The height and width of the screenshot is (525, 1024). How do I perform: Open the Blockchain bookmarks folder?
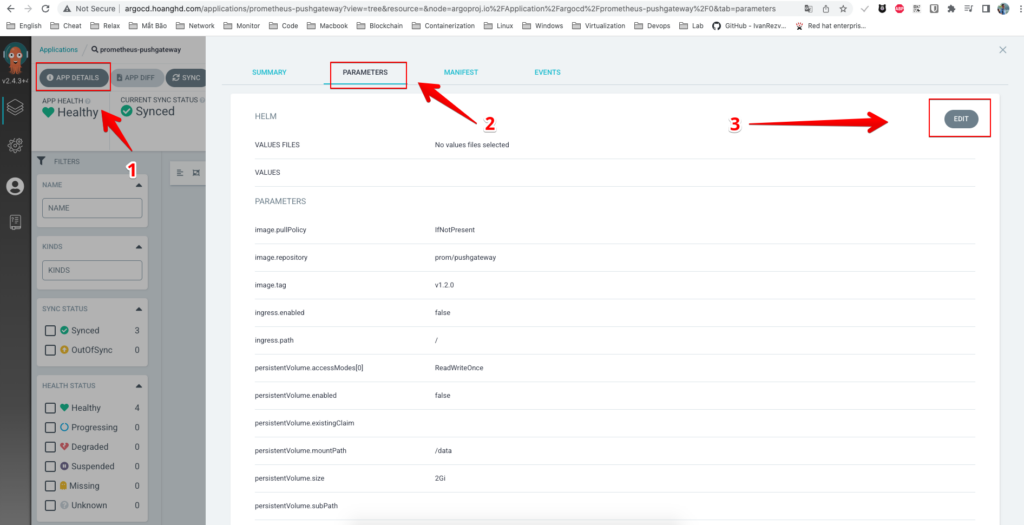tap(379, 26)
